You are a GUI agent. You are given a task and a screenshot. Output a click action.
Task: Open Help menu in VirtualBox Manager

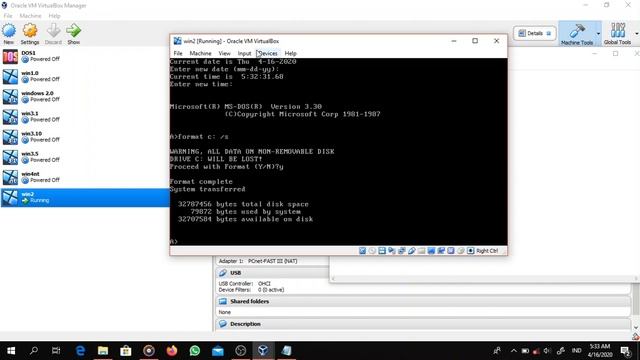click(54, 16)
